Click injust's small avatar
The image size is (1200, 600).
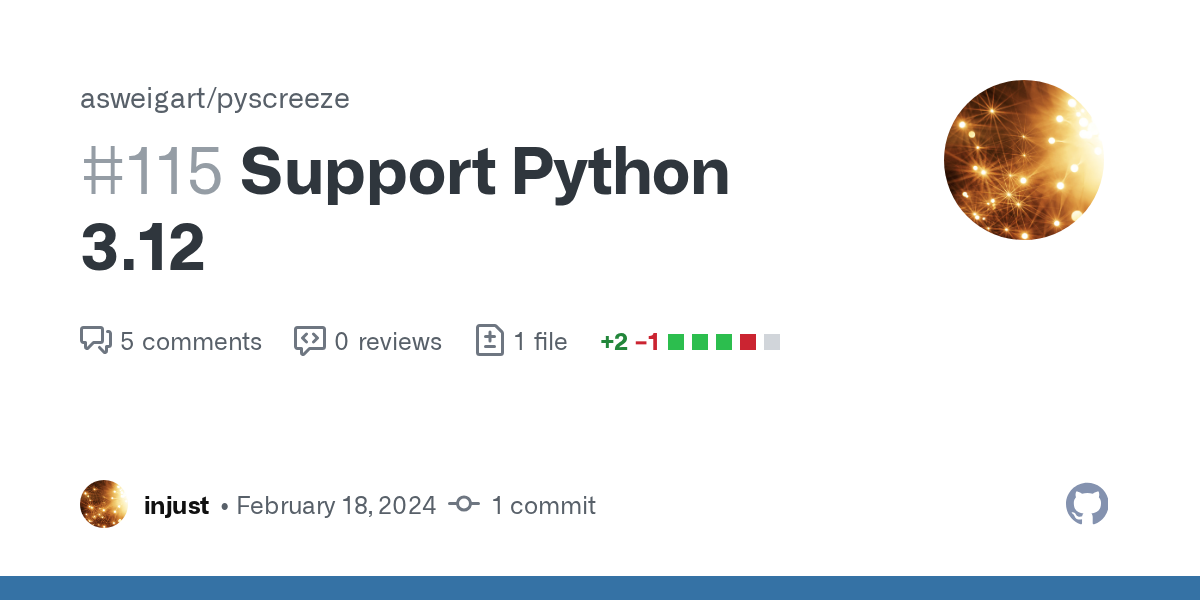tap(104, 504)
